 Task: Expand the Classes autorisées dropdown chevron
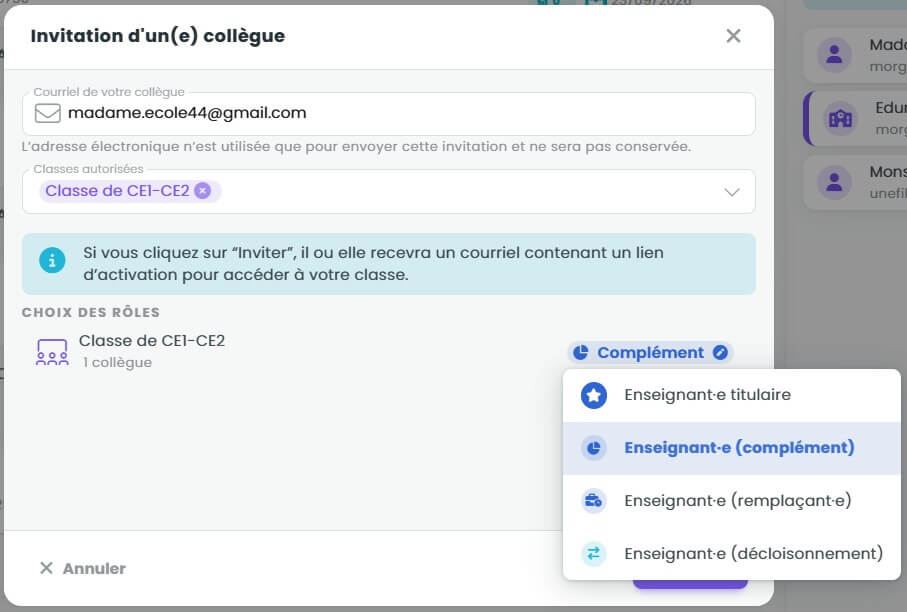click(732, 191)
